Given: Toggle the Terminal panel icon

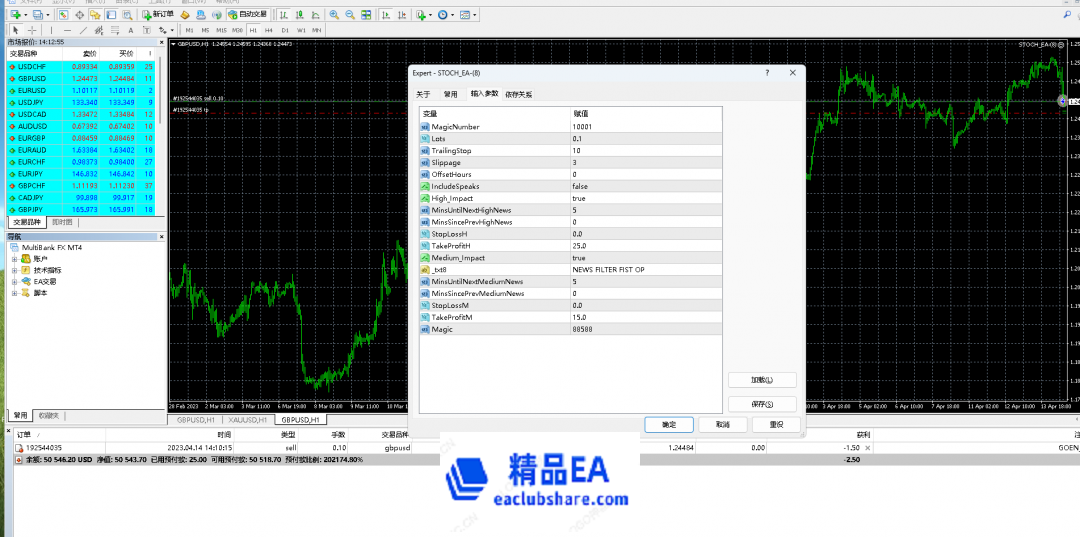Looking at the screenshot, I should [111, 14].
